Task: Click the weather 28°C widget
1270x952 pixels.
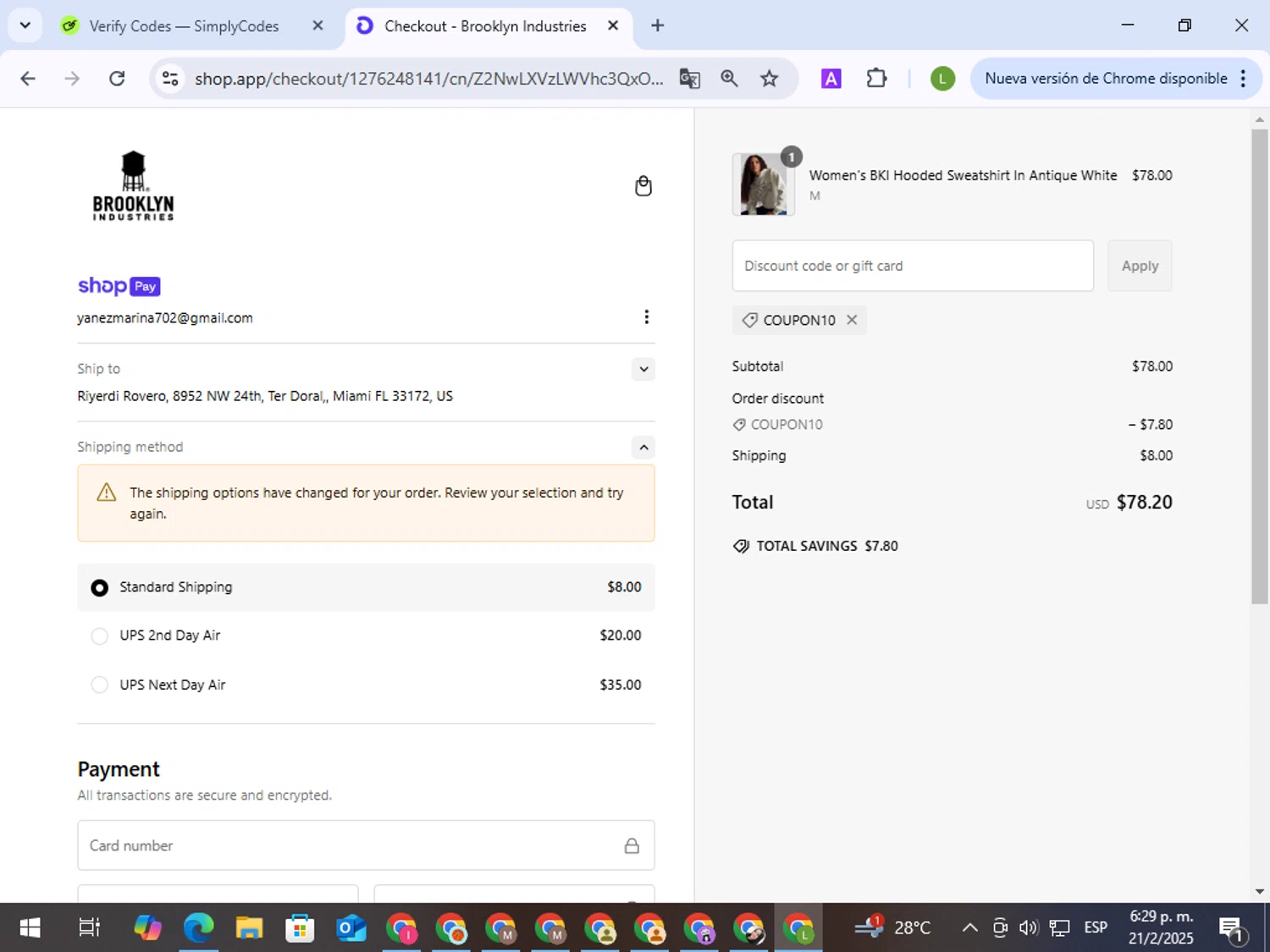Action: [892, 927]
